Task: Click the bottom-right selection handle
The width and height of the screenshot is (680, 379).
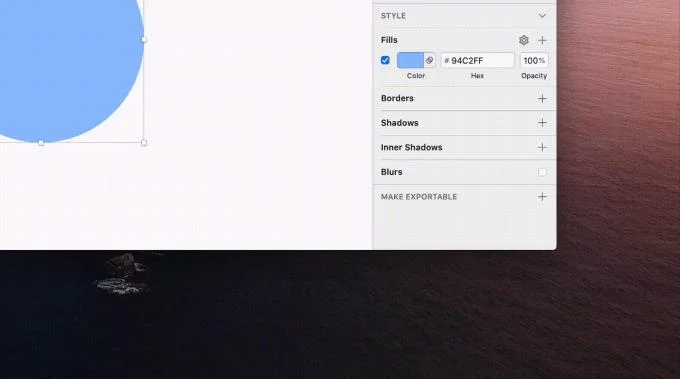Action: tap(144, 143)
